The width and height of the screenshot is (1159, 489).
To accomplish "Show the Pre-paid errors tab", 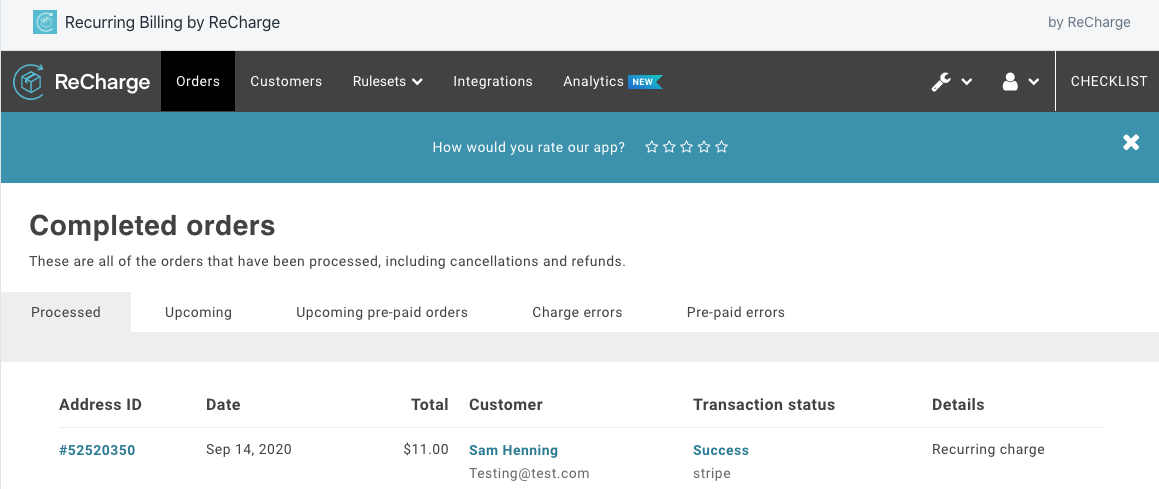I will (735, 313).
